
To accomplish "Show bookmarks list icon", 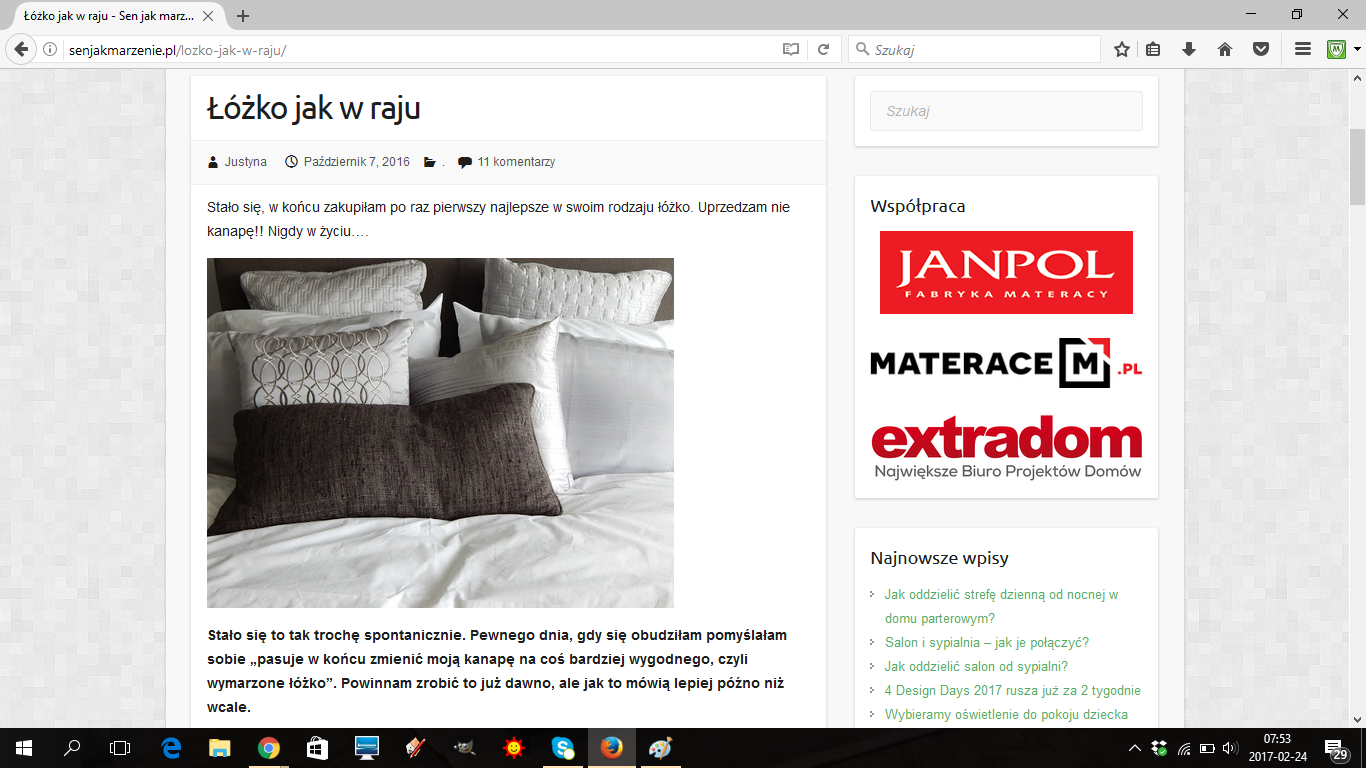I will click(1153, 49).
